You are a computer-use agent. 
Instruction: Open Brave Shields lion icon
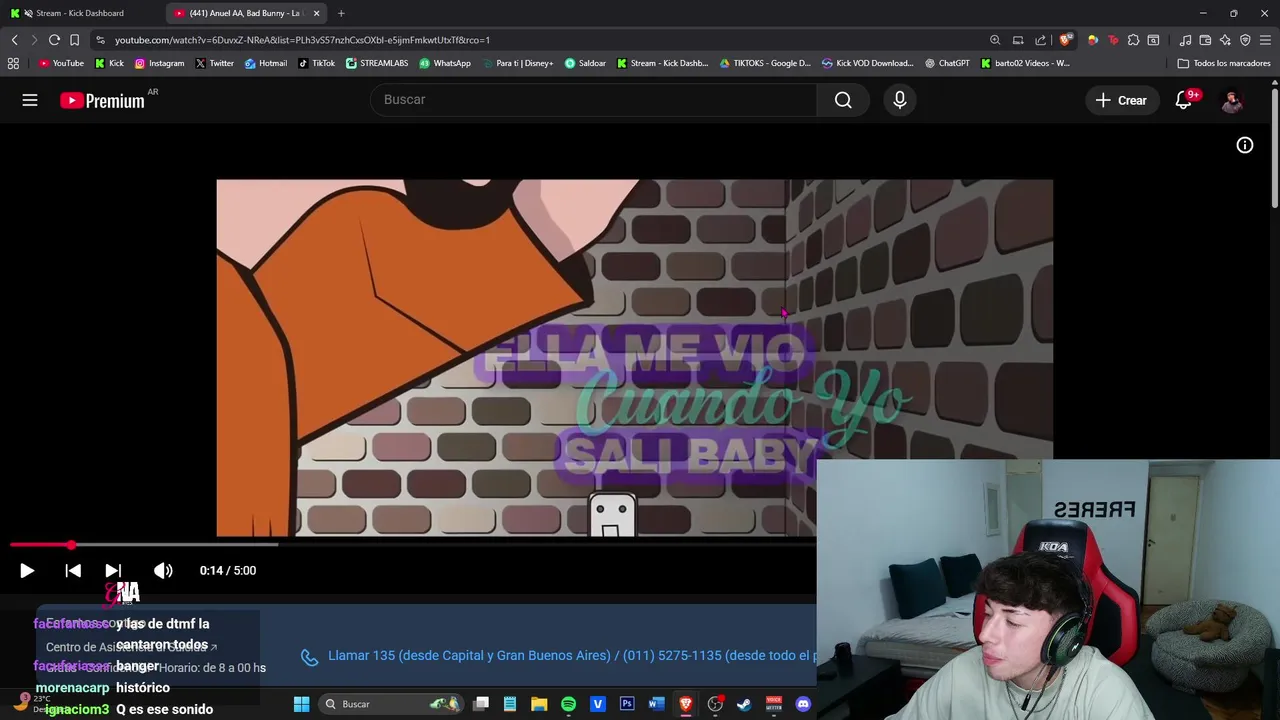pyautogui.click(x=1066, y=40)
